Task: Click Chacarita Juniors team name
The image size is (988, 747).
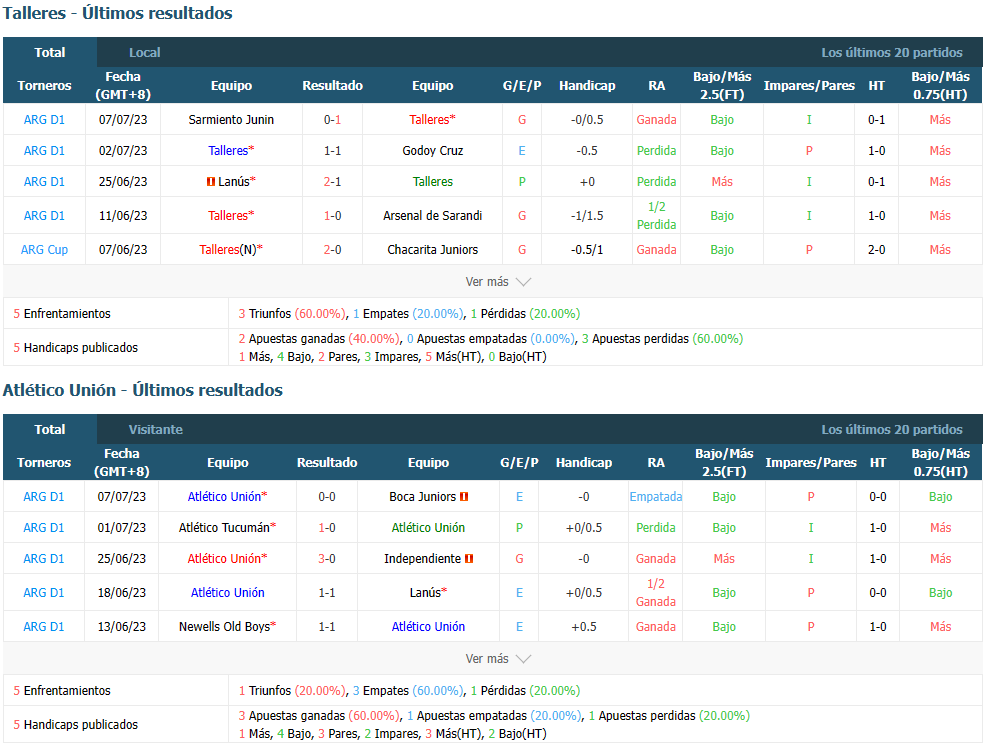Action: click(433, 249)
